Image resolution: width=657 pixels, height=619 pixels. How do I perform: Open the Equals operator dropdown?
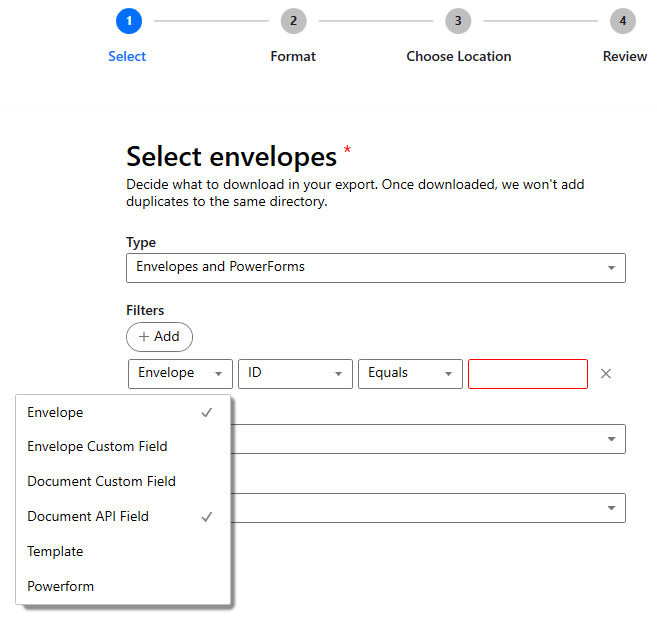coord(410,374)
